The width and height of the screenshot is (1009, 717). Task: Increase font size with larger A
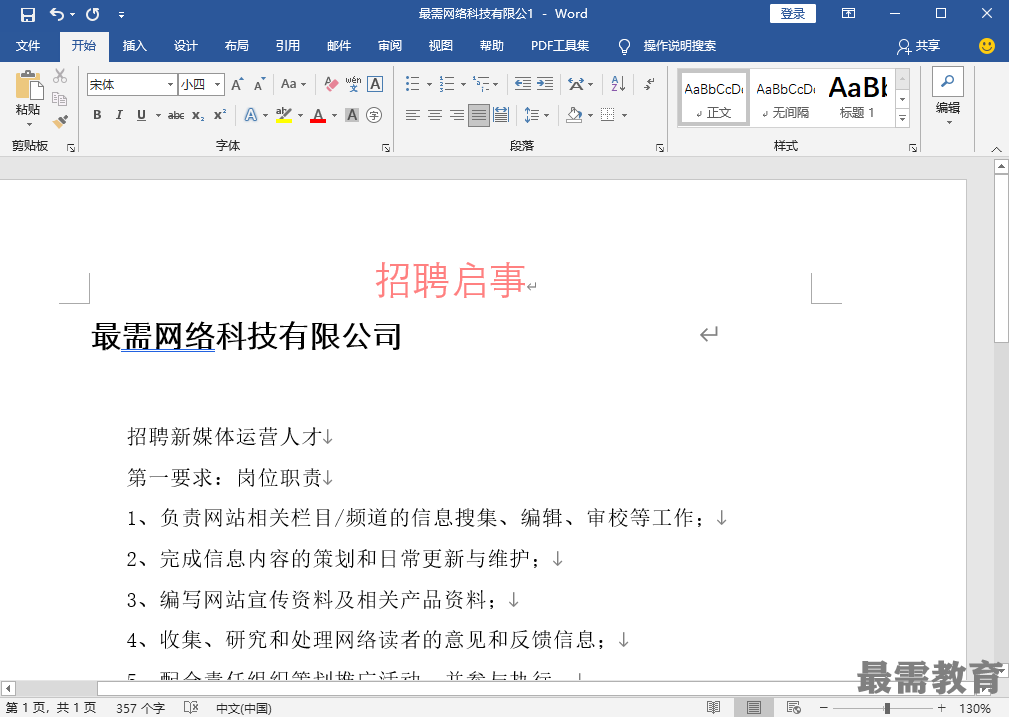pos(237,84)
